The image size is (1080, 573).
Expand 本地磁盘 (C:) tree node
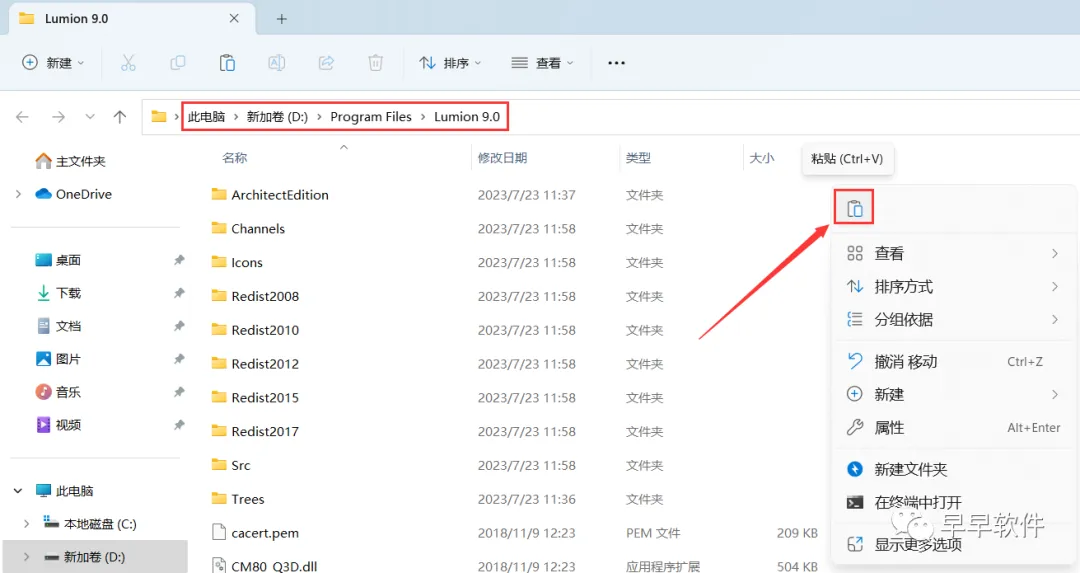pyautogui.click(x=26, y=524)
